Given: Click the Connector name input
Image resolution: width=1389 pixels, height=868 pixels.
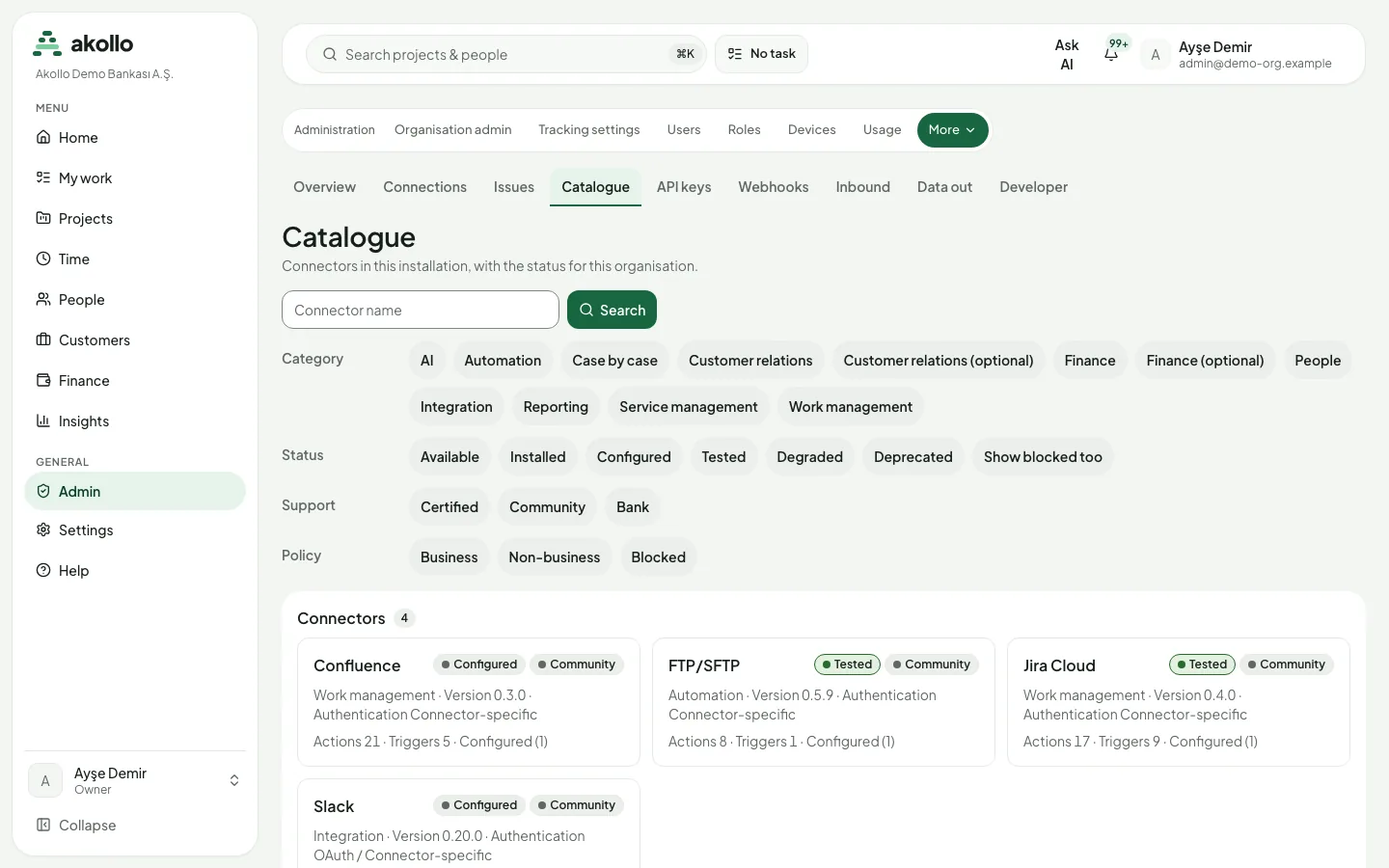Looking at the screenshot, I should pos(421,310).
